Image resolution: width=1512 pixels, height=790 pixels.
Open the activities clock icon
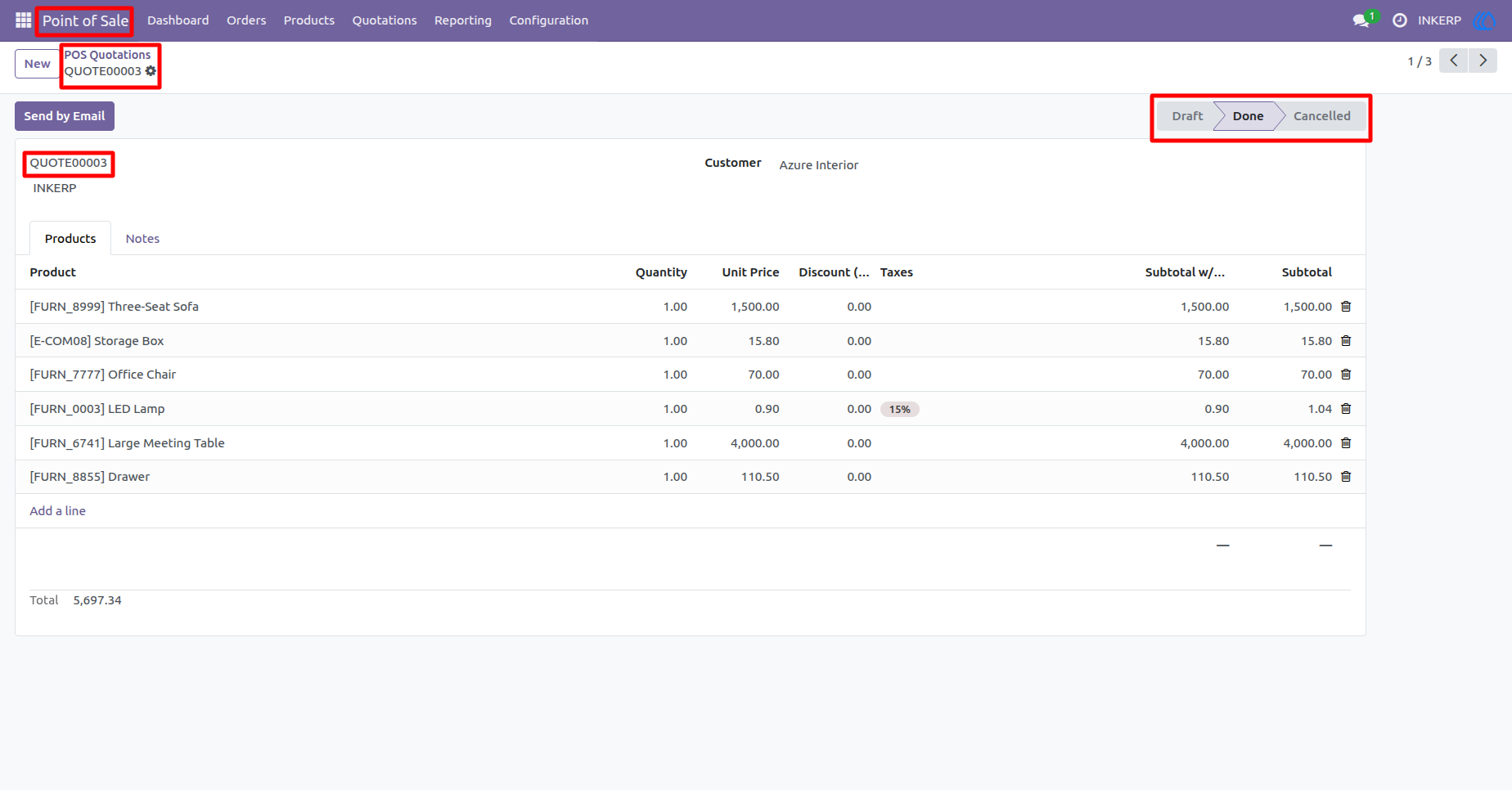click(x=1400, y=20)
